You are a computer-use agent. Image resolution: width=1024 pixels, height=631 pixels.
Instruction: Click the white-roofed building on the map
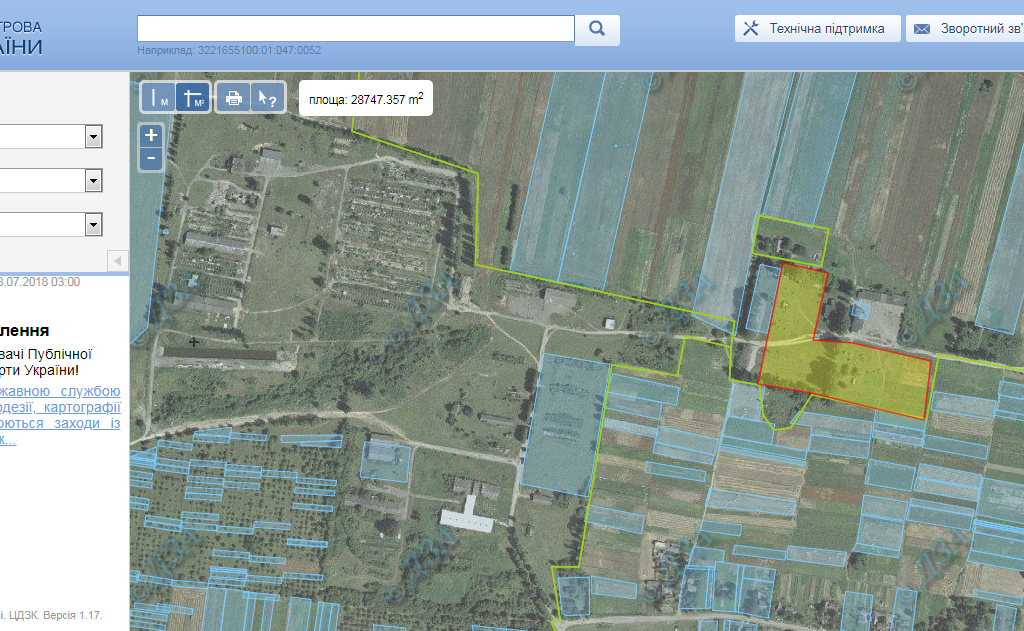click(x=466, y=519)
